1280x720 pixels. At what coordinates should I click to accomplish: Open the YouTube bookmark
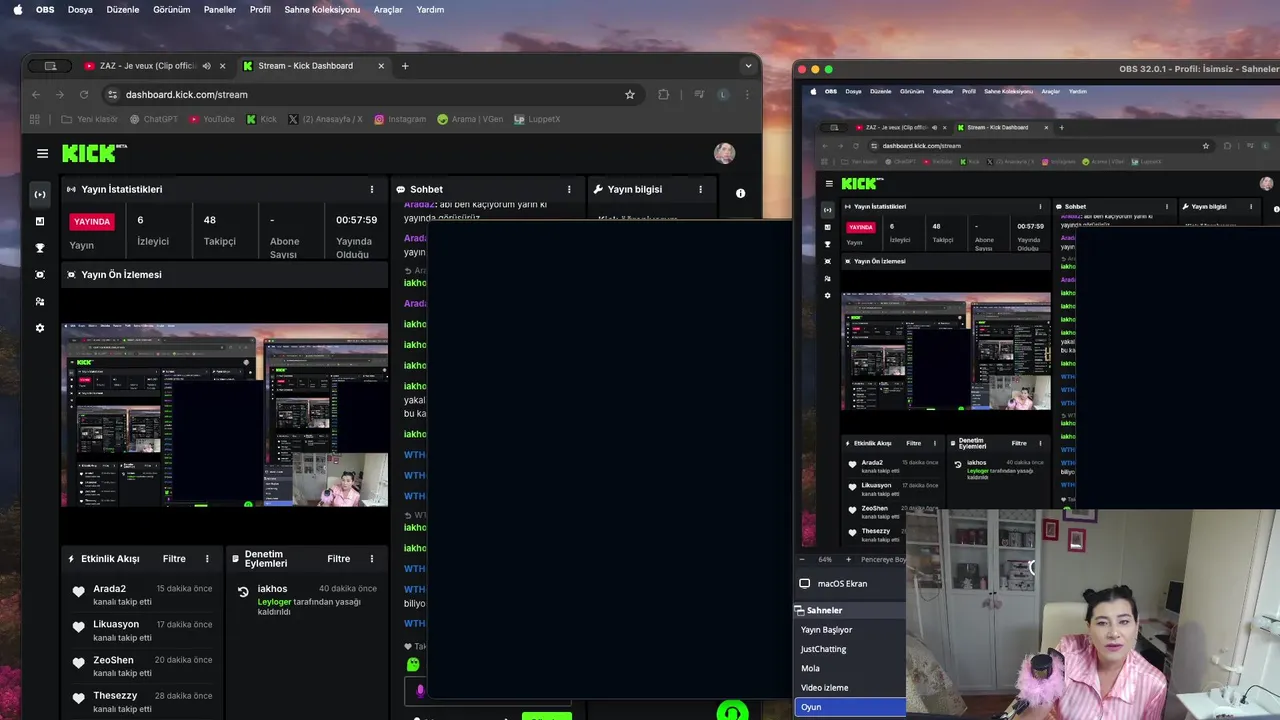[211, 119]
